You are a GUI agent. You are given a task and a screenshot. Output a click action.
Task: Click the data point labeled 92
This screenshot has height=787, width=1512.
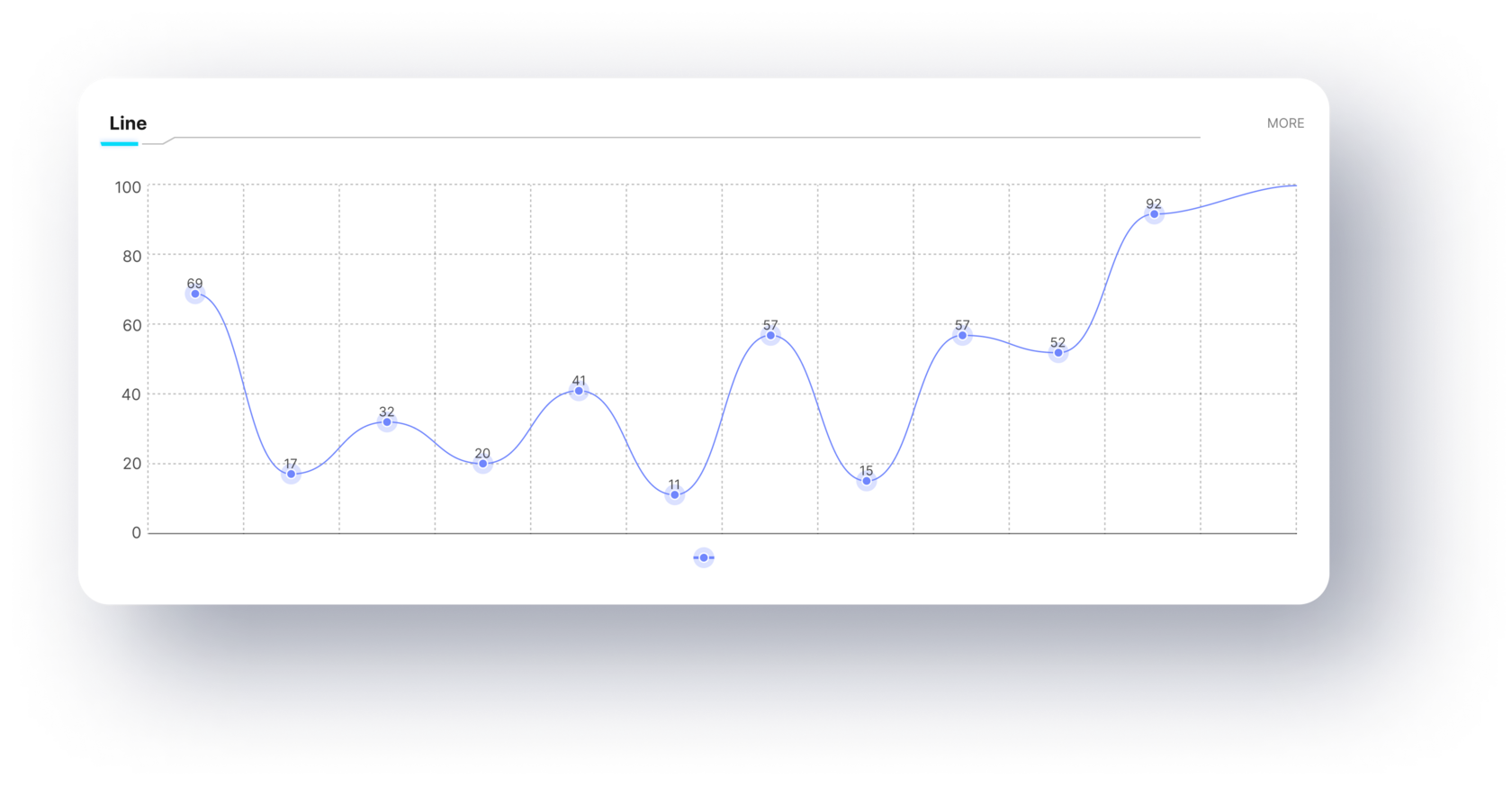click(x=1154, y=214)
